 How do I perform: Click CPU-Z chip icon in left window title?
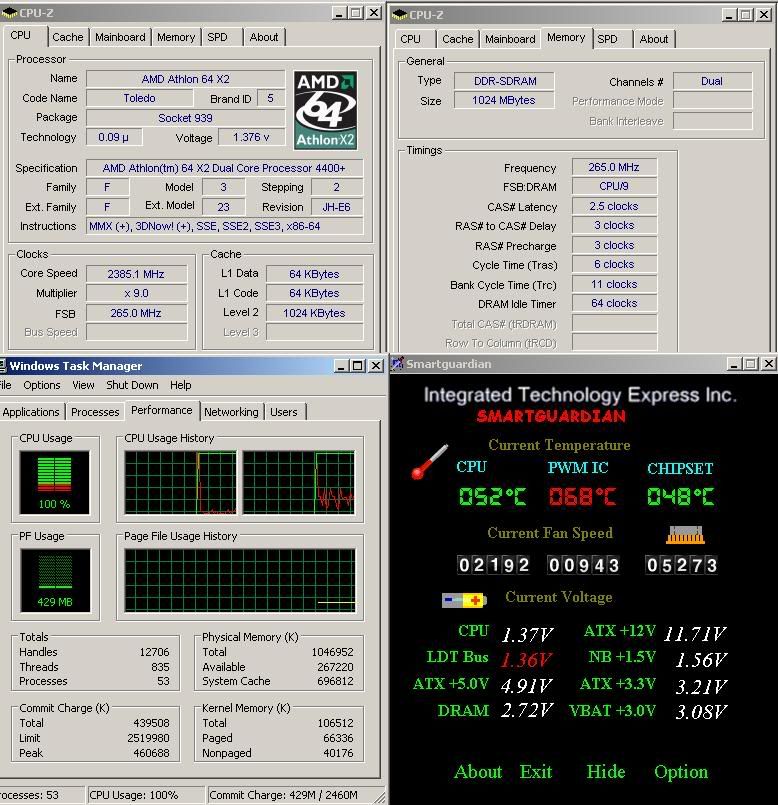tap(10, 13)
